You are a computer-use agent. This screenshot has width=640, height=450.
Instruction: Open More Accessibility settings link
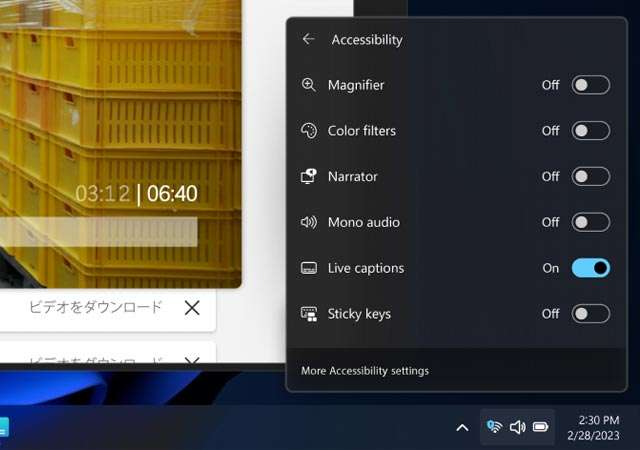pyautogui.click(x=365, y=371)
